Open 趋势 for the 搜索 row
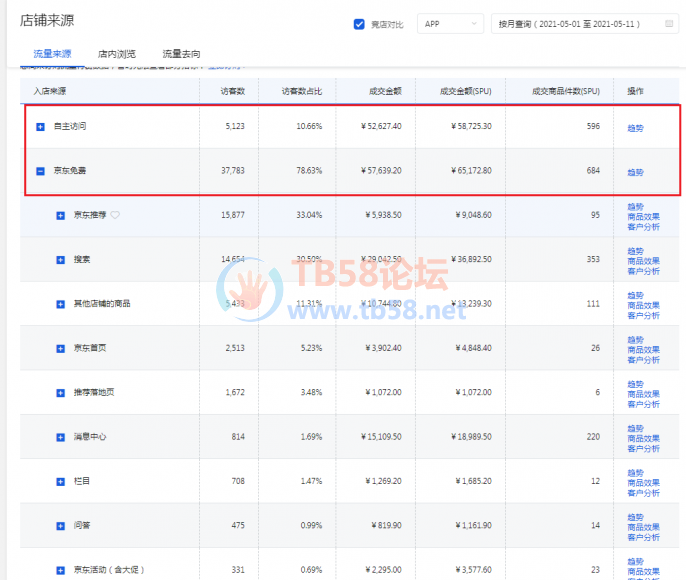 click(635, 251)
